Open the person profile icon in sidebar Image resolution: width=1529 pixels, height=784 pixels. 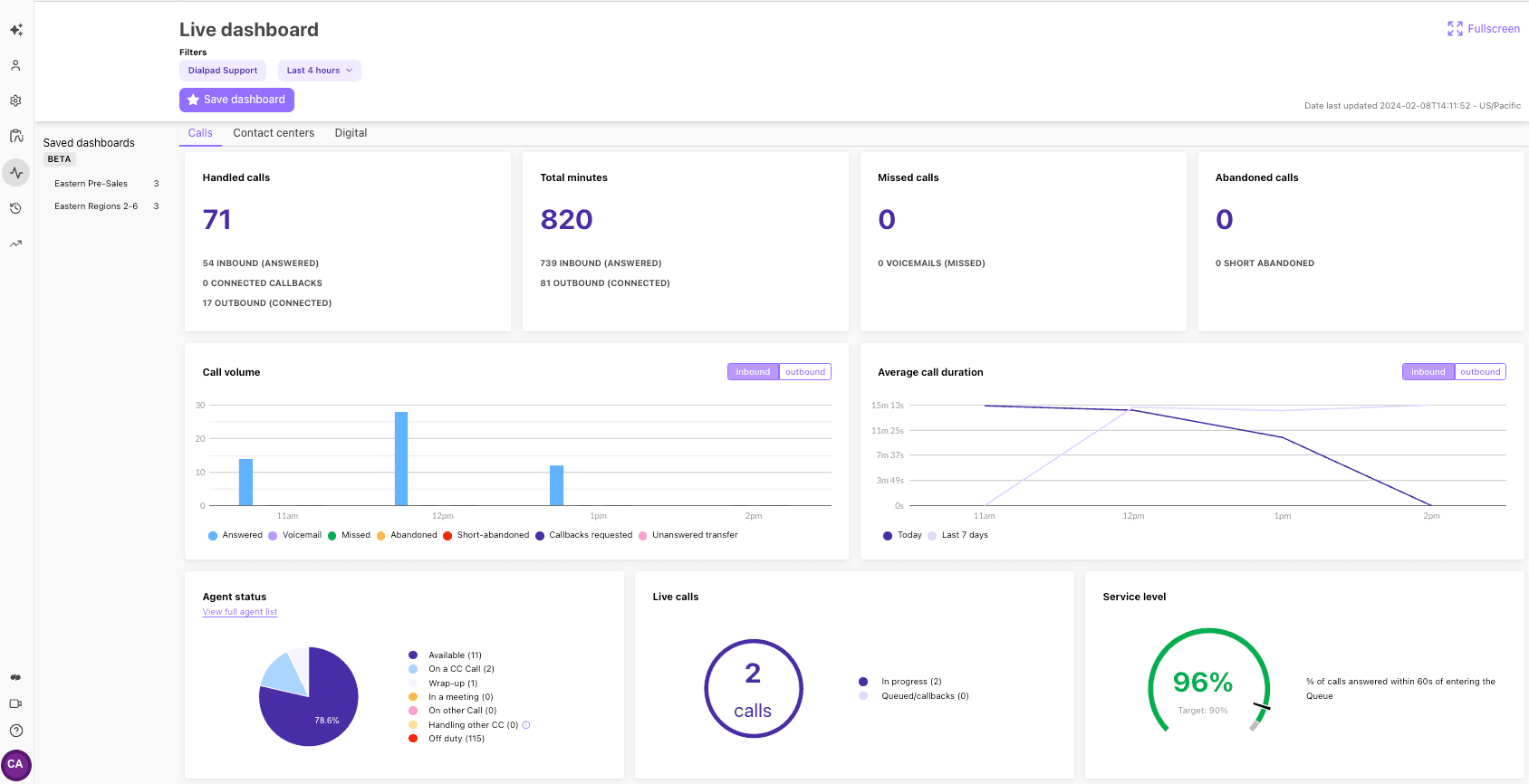point(16,66)
